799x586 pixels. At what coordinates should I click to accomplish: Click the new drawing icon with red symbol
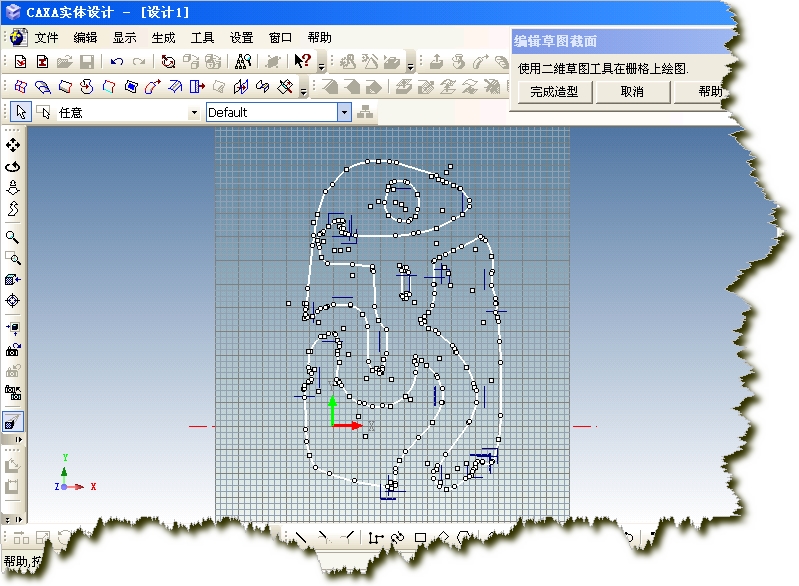[x=43, y=62]
